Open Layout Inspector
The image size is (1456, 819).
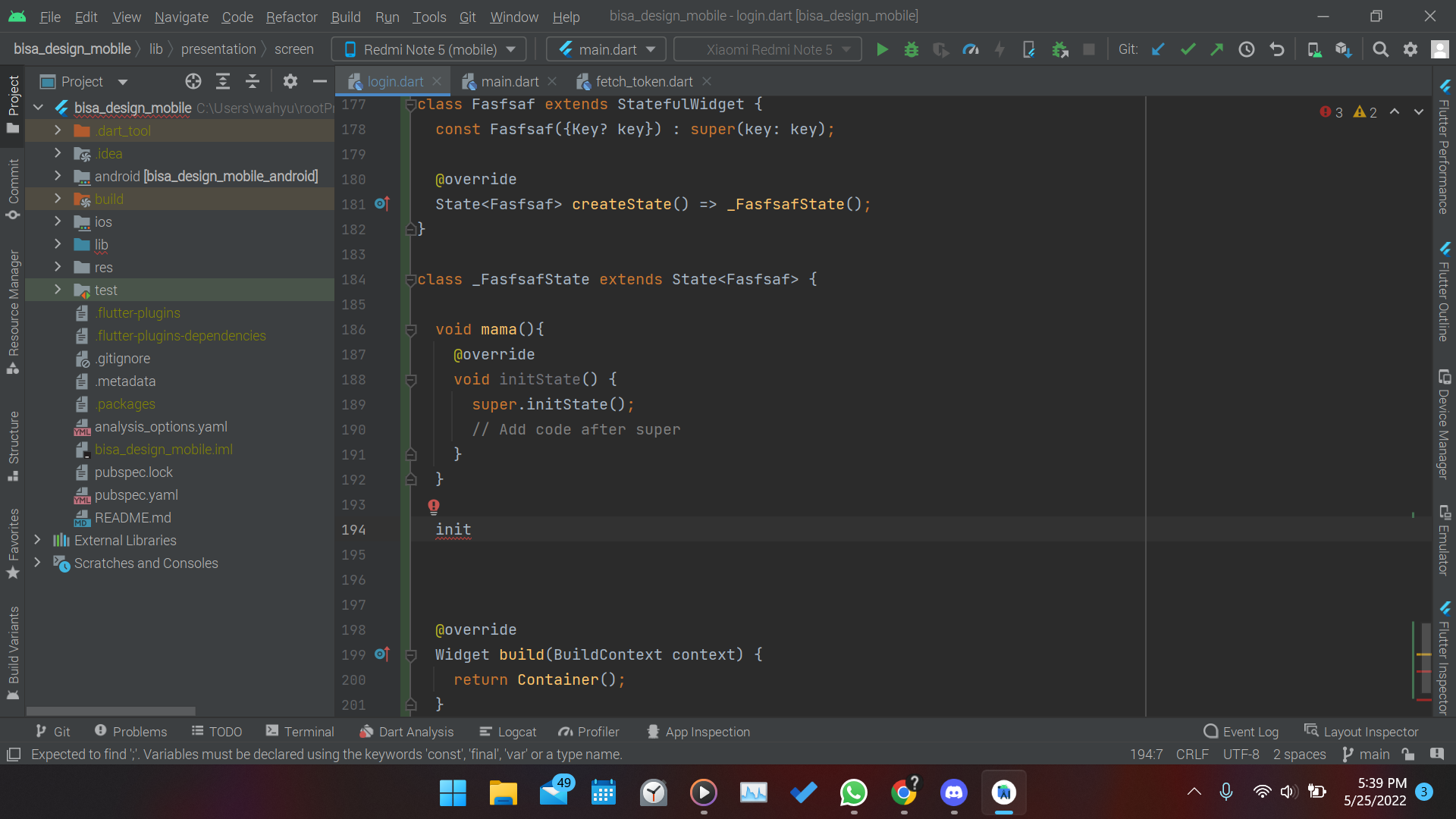1361,731
